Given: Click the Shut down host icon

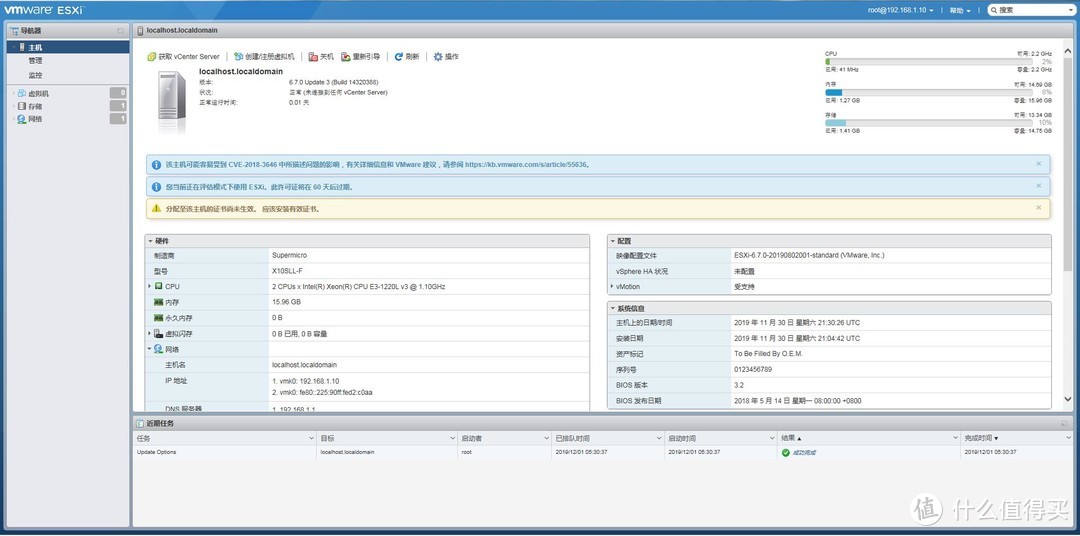Looking at the screenshot, I should tap(313, 57).
